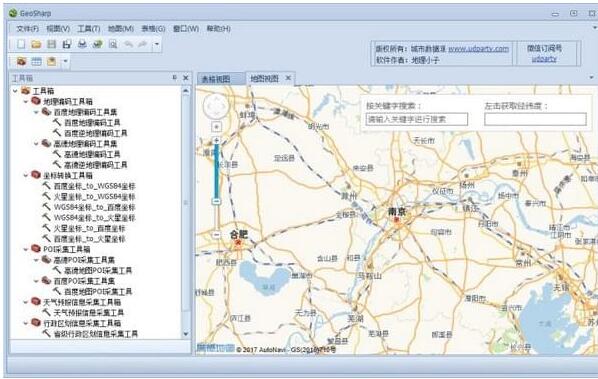The image size is (598, 379).
Task: Collapse the 坐标转换工具箱 tree node
Action: pos(26,175)
